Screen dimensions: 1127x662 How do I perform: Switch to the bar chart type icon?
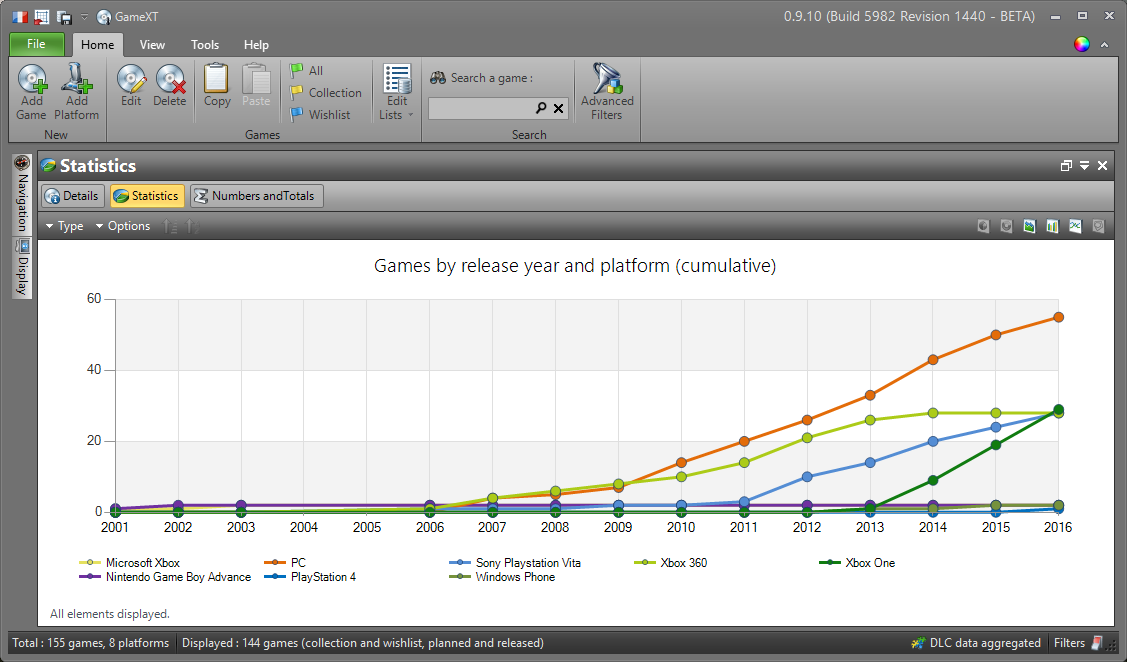coord(1052,226)
